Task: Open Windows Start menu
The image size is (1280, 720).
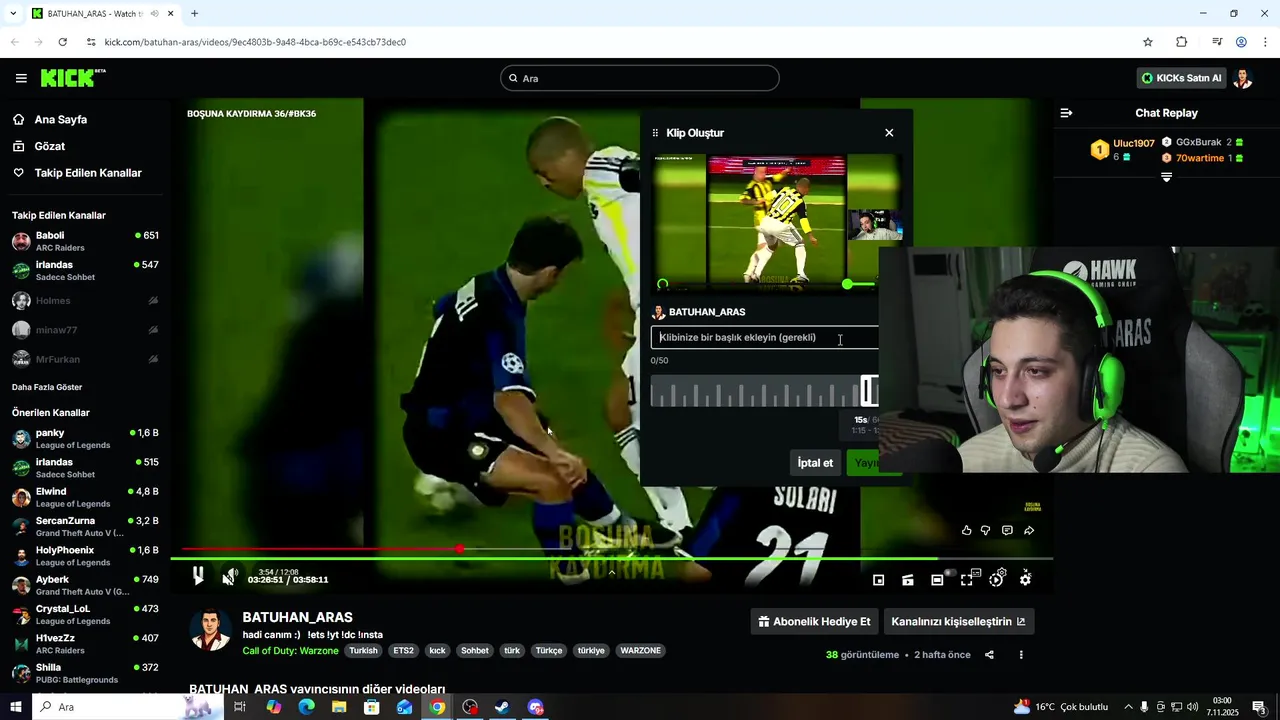Action: tap(15, 707)
